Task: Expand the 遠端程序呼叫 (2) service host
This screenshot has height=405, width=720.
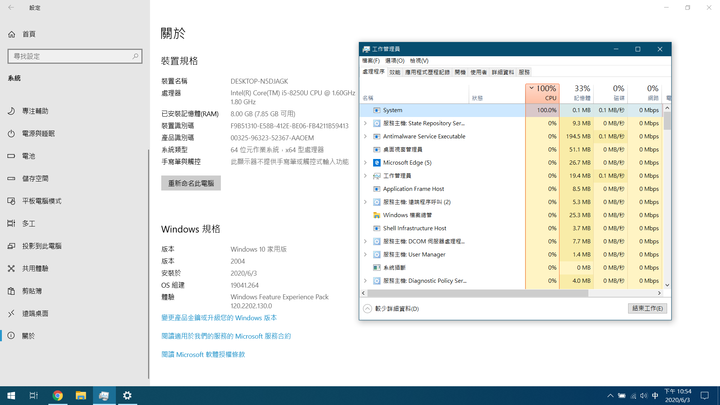Action: 366,202
